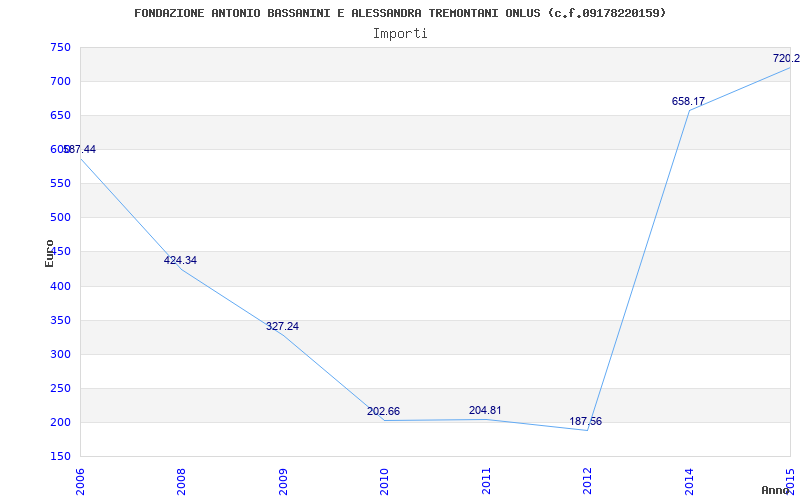Image resolution: width=800 pixels, height=500 pixels.
Task: Click the Euro y-axis title
Action: tap(49, 254)
